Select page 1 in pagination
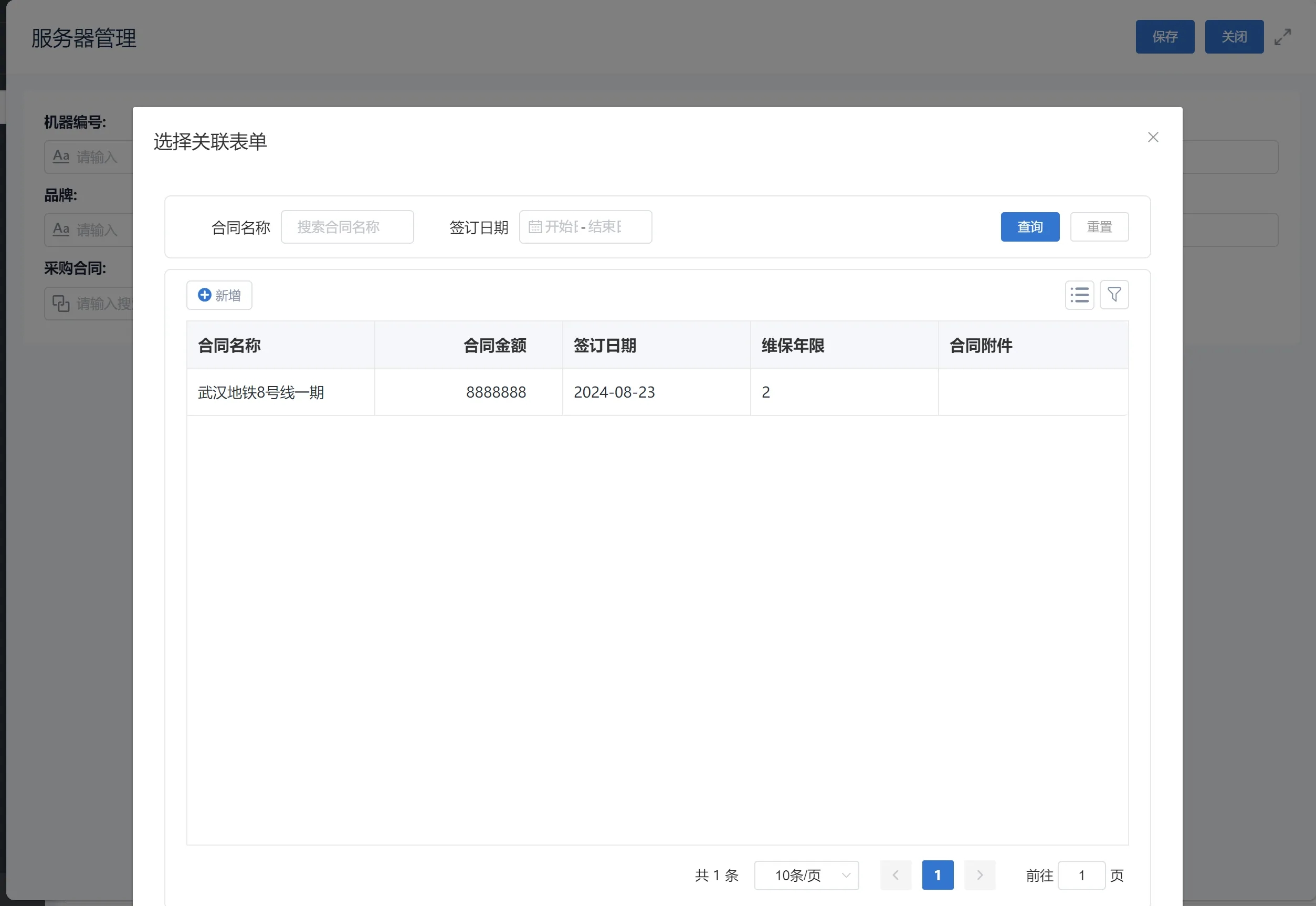This screenshot has width=1316, height=906. tap(937, 875)
